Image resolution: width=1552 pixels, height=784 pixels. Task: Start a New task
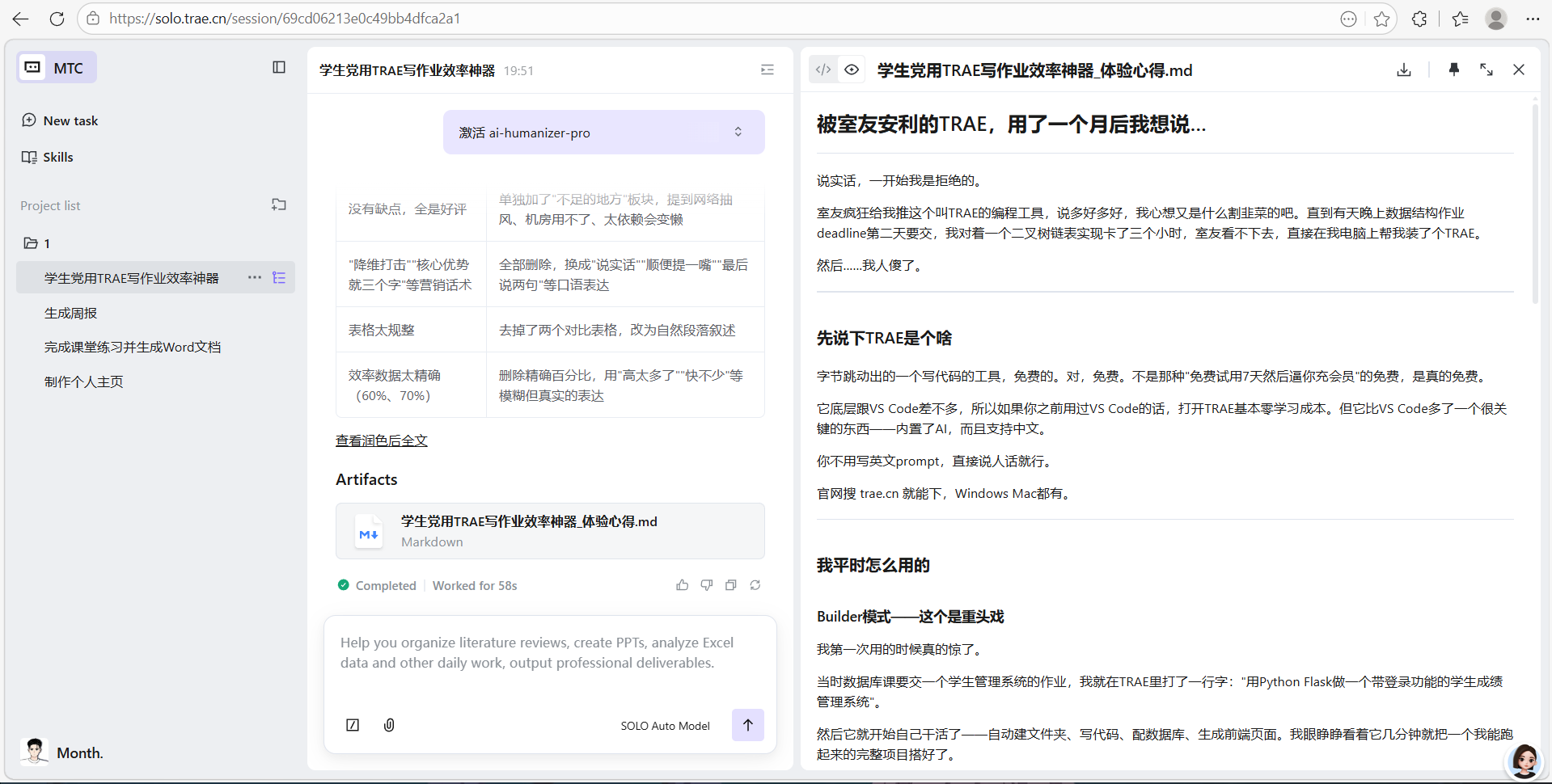click(70, 120)
